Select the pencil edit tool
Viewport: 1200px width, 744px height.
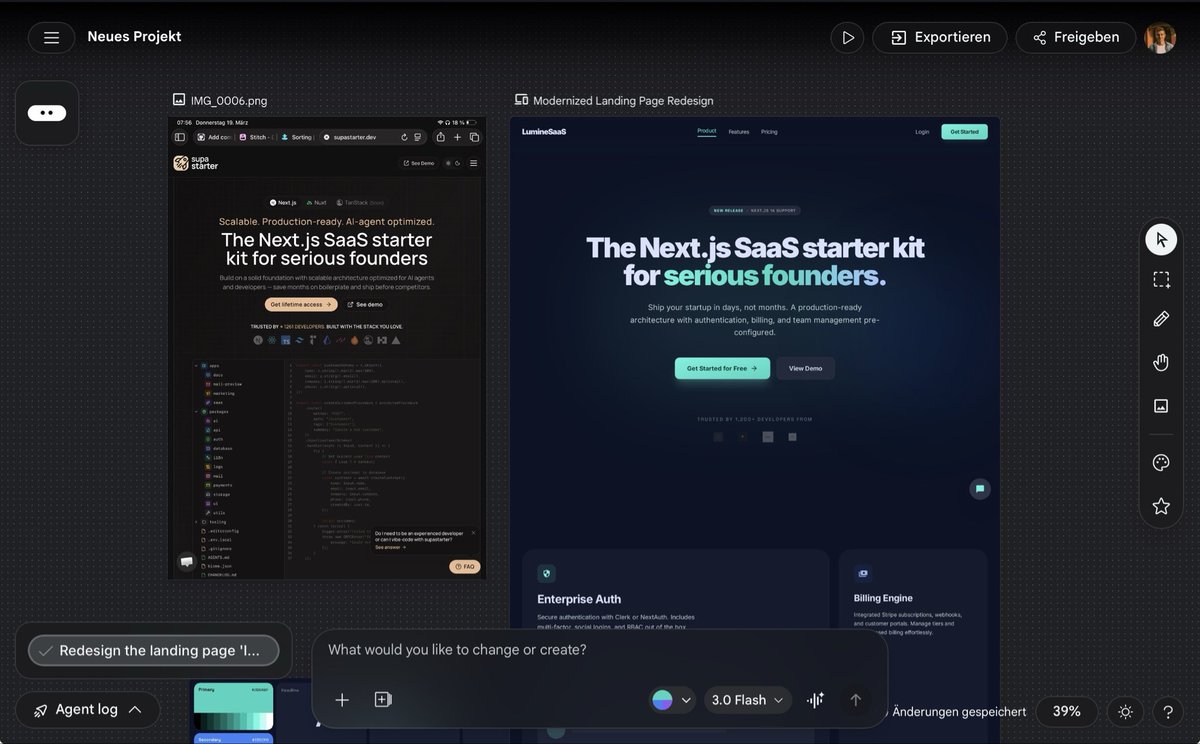pyautogui.click(x=1161, y=319)
